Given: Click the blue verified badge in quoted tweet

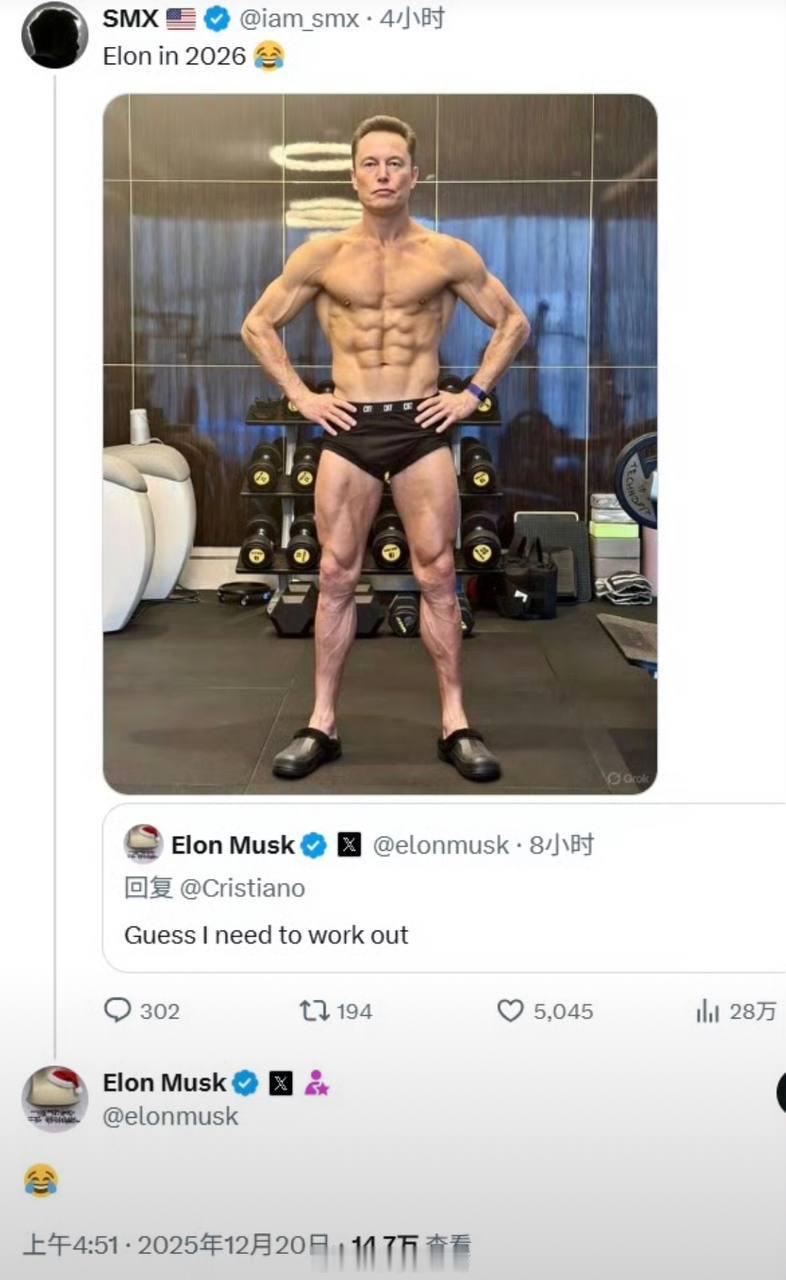Looking at the screenshot, I should 314,845.
